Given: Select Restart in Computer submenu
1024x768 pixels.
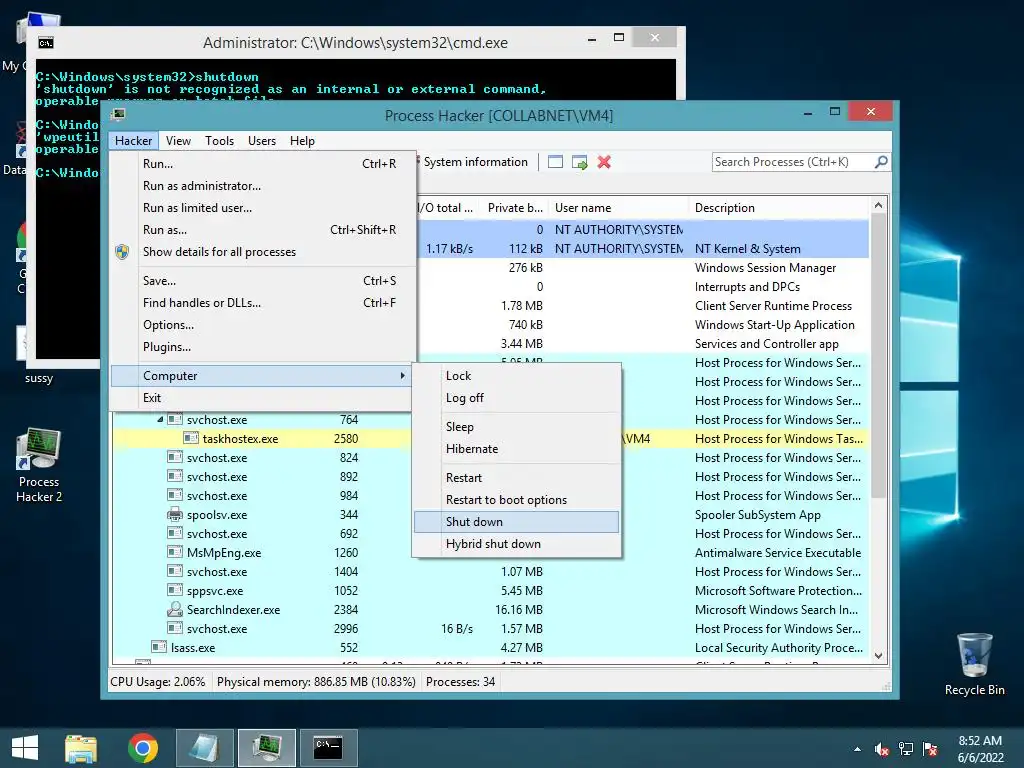Looking at the screenshot, I should (517, 478).
